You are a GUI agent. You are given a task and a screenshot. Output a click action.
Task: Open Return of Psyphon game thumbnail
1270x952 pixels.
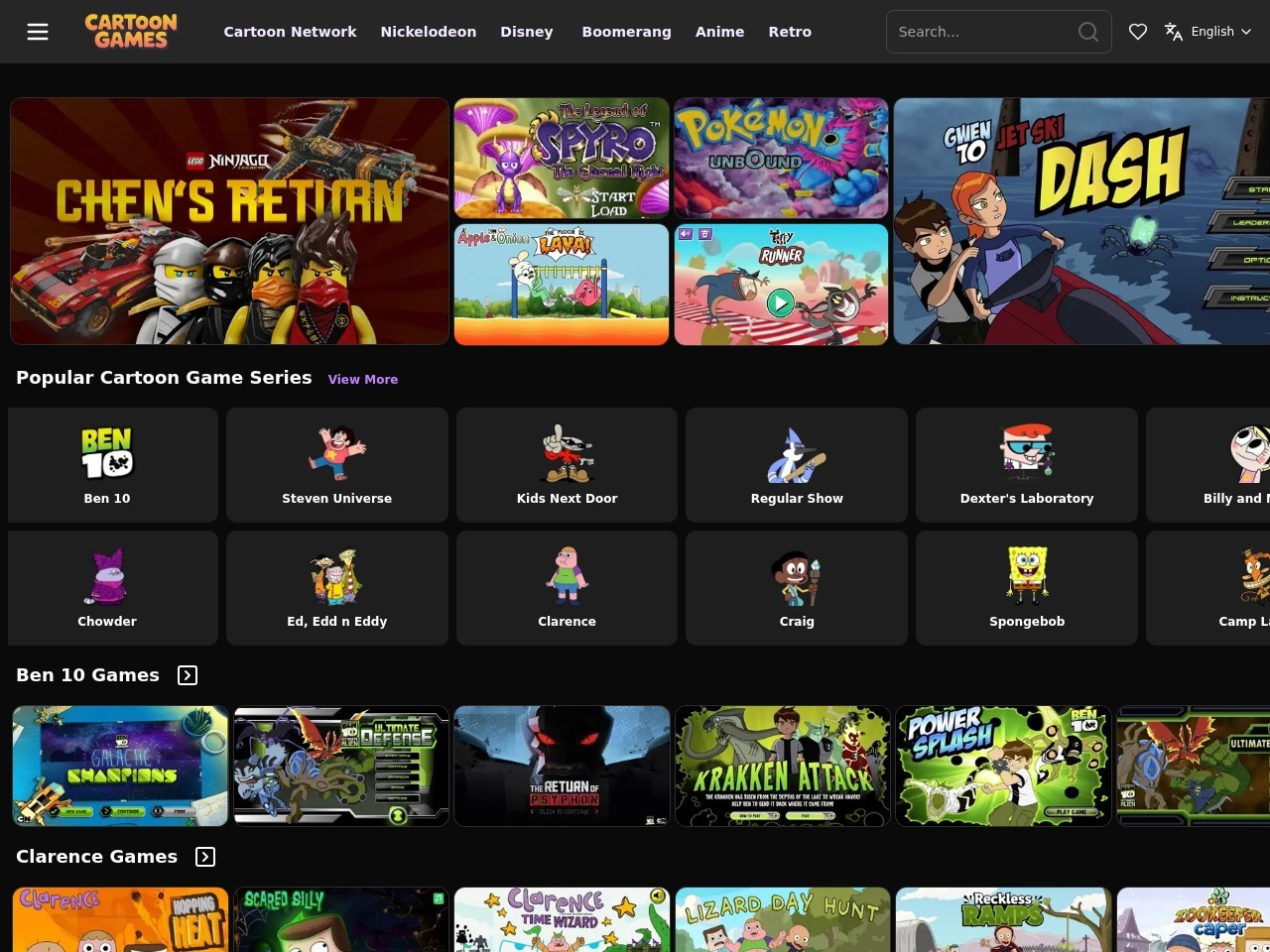coord(562,766)
